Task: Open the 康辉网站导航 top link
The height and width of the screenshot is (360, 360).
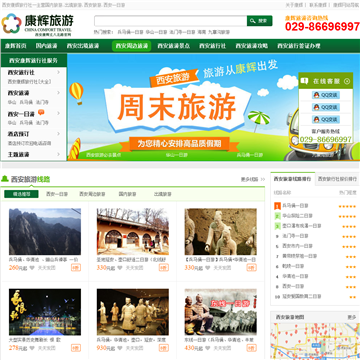Action: pyautogui.click(x=346, y=5)
